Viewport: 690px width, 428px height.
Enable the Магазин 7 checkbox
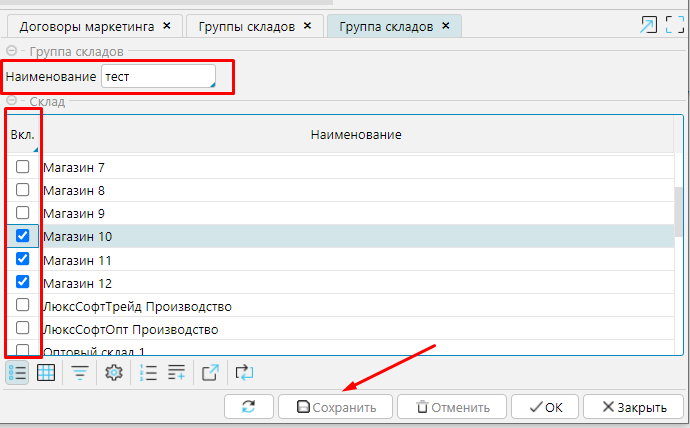(x=22, y=167)
